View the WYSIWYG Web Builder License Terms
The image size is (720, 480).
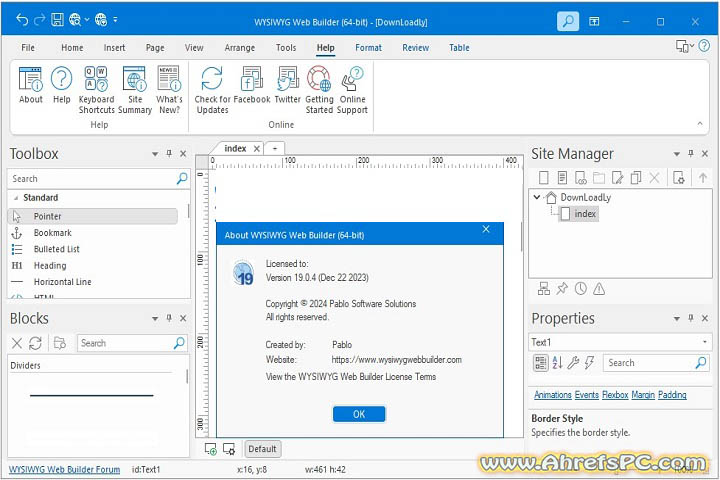click(x=351, y=377)
